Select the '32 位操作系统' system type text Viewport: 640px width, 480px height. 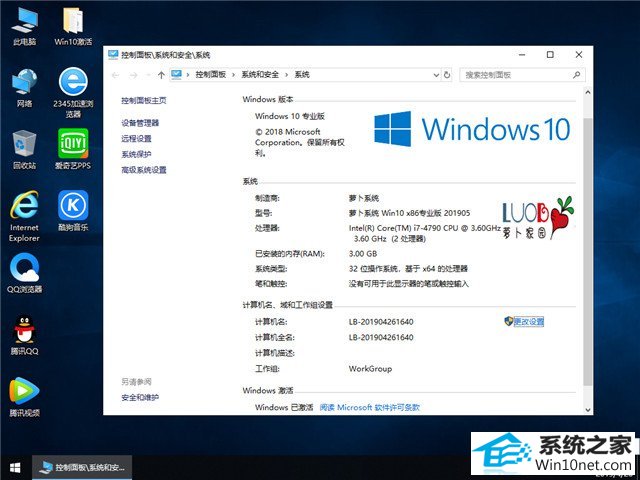pyautogui.click(x=373, y=269)
